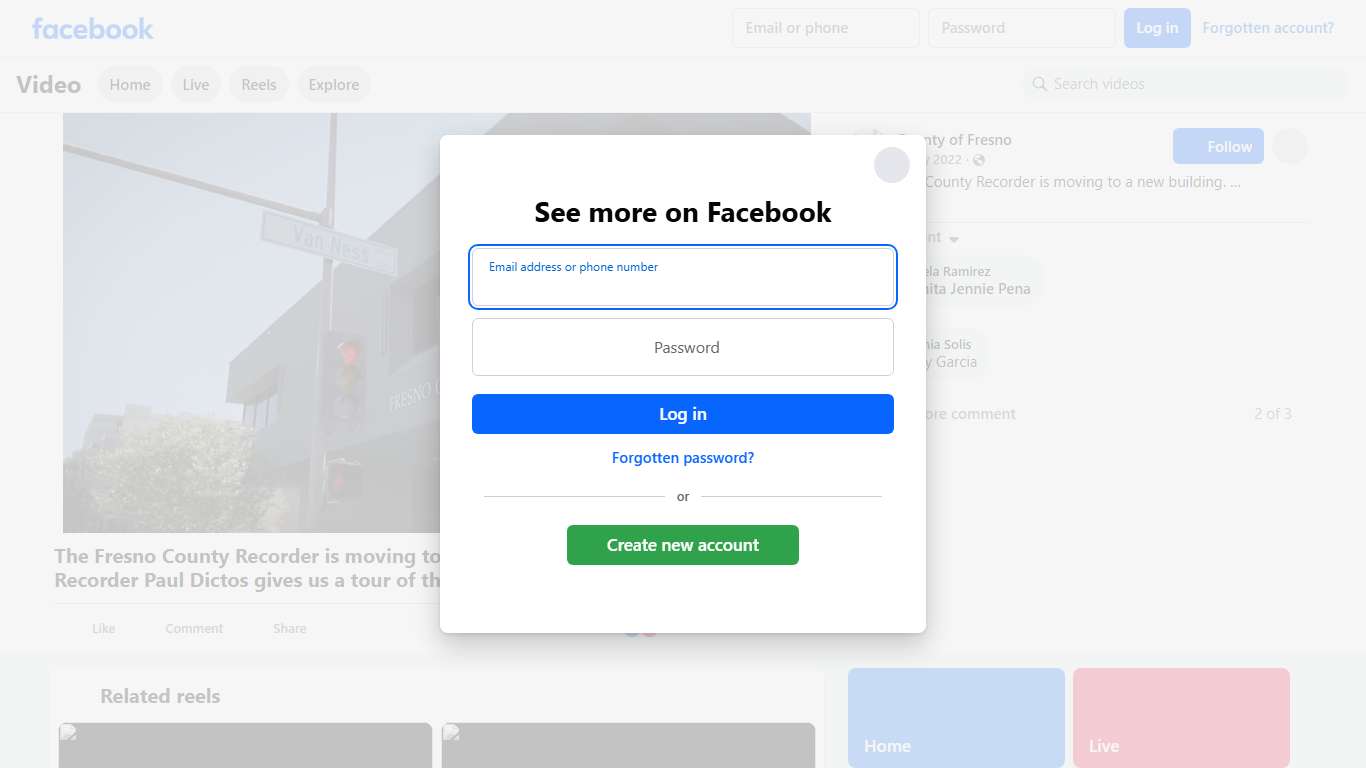Screen dimensions: 1366x768
Task: Open the red Live tile at bottom
Action: point(1181,718)
